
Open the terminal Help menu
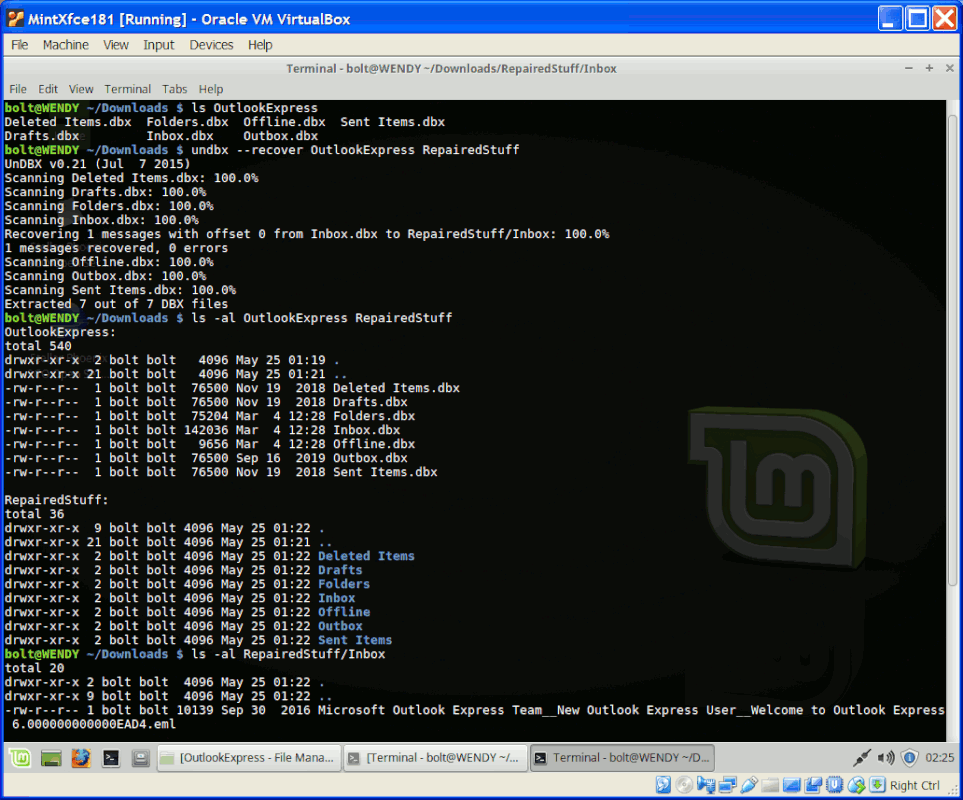point(211,89)
